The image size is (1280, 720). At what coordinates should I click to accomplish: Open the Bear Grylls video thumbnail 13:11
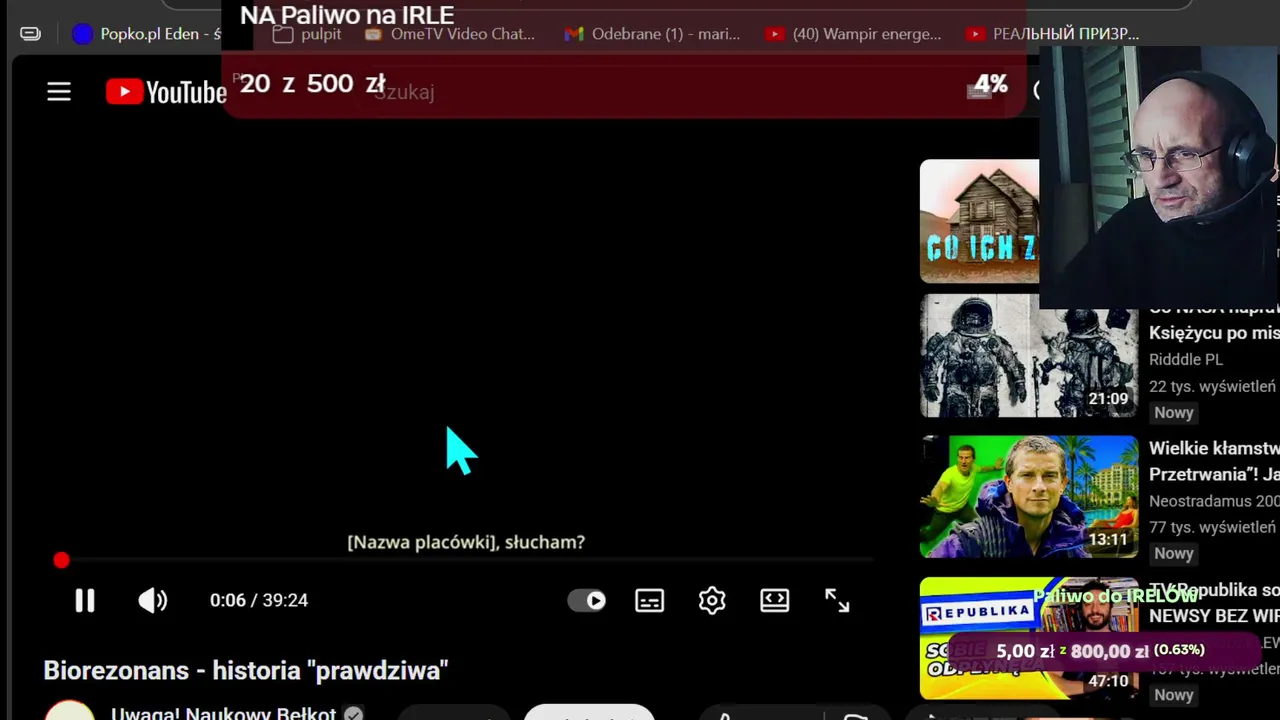pos(1029,497)
